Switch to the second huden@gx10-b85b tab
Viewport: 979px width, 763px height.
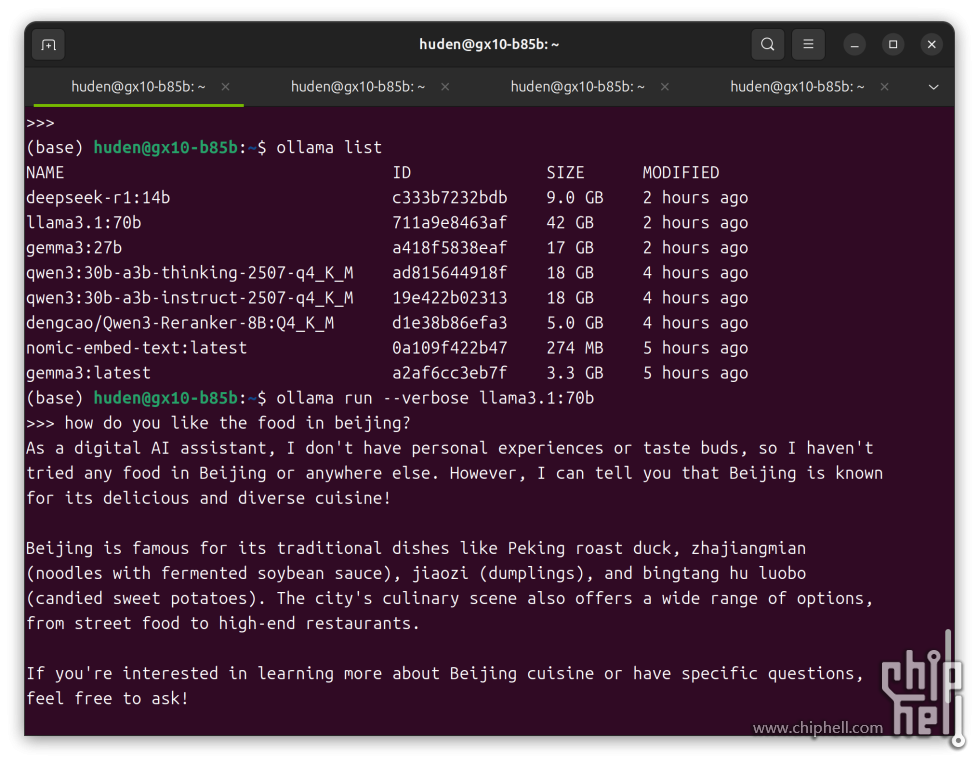358,87
